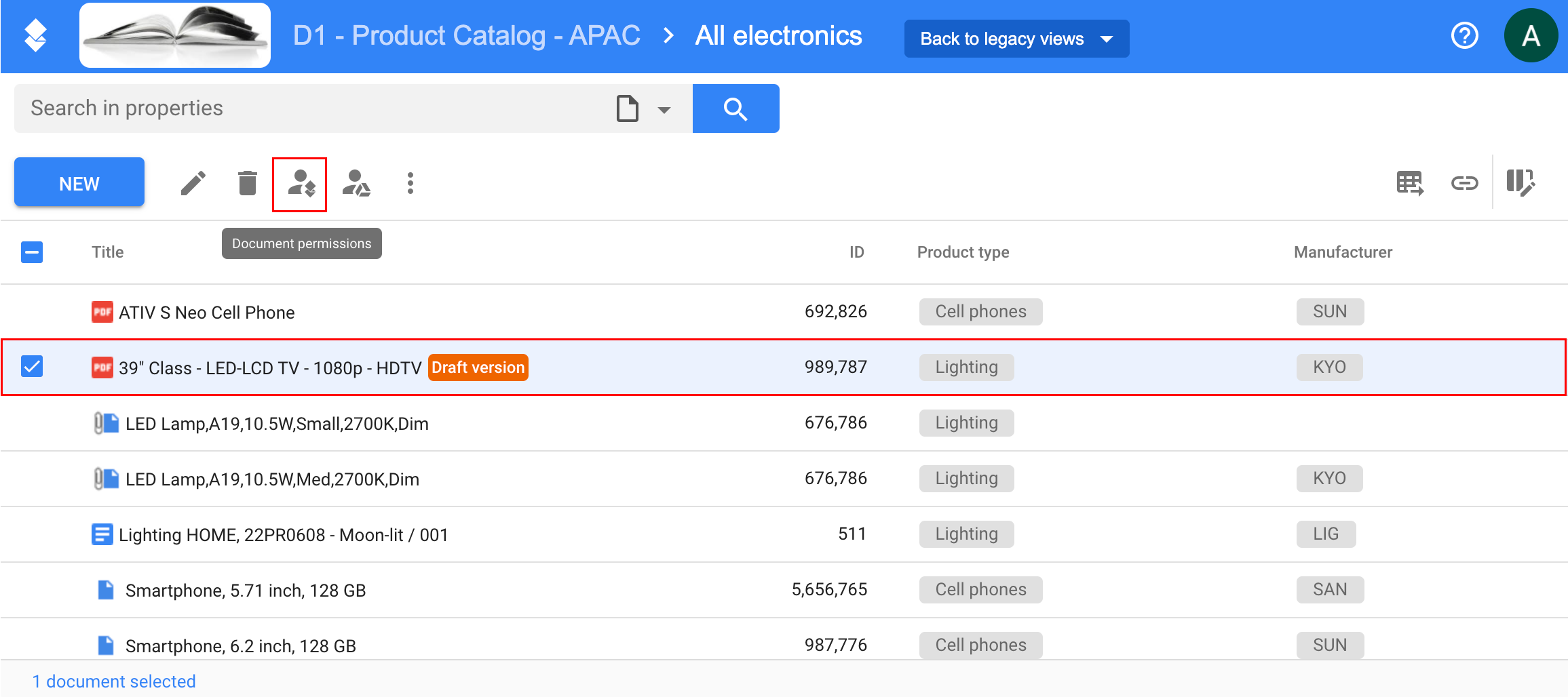Image resolution: width=1568 pixels, height=697 pixels.
Task: Run search with magnifier button
Action: pos(735,108)
